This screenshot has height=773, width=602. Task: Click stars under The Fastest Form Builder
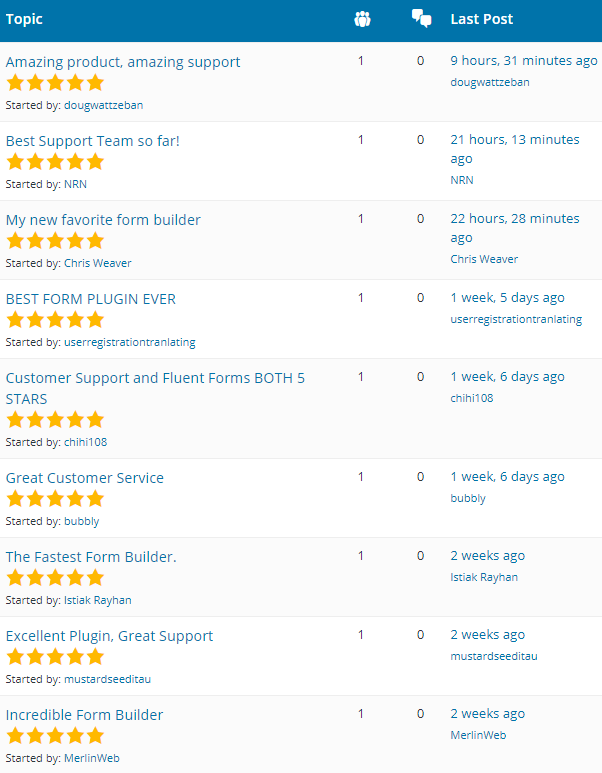55,578
